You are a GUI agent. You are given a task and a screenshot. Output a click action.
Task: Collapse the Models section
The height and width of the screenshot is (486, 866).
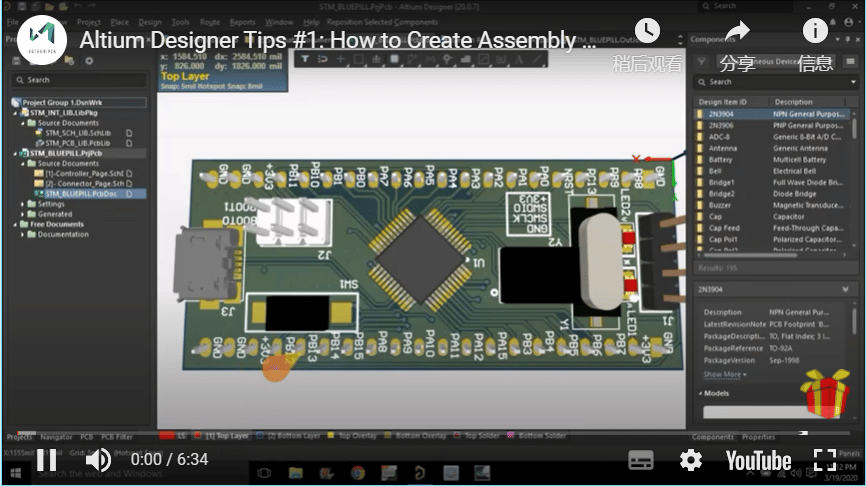tap(700, 393)
